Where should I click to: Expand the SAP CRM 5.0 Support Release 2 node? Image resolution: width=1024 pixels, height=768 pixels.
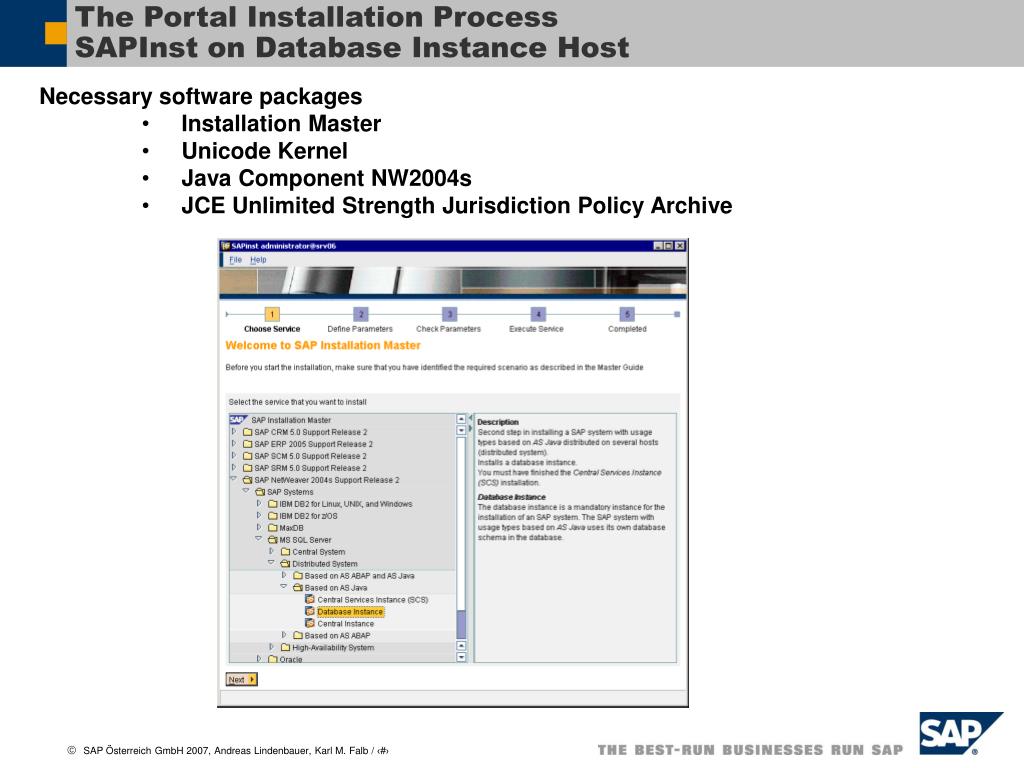pos(234,432)
